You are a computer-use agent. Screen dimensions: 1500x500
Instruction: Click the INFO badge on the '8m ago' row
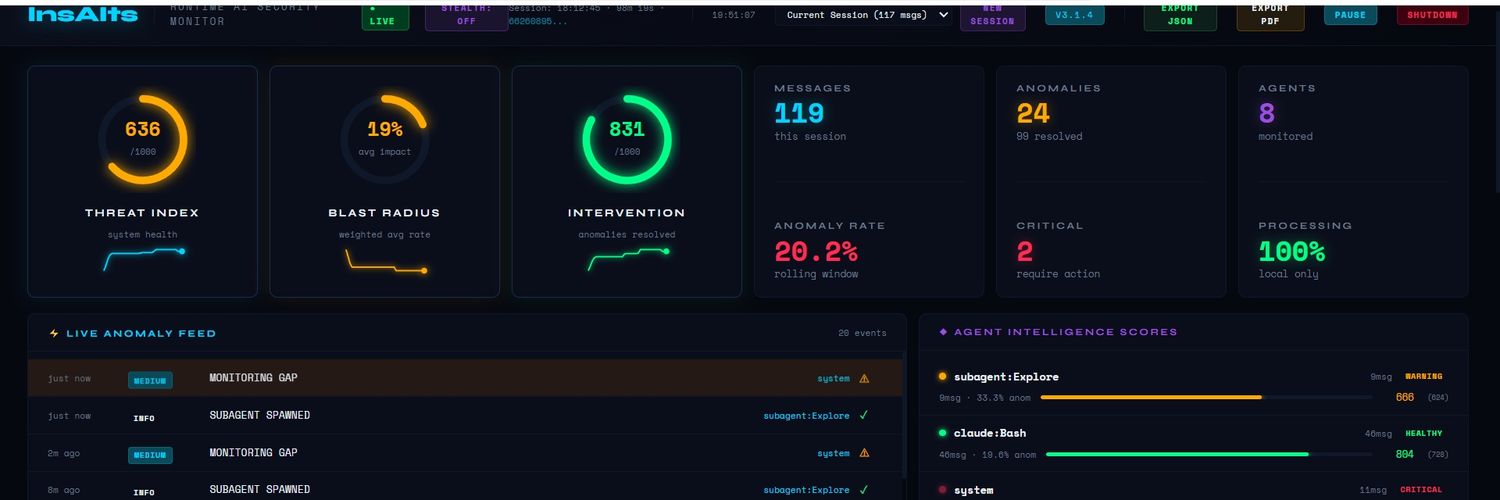[x=144, y=492]
